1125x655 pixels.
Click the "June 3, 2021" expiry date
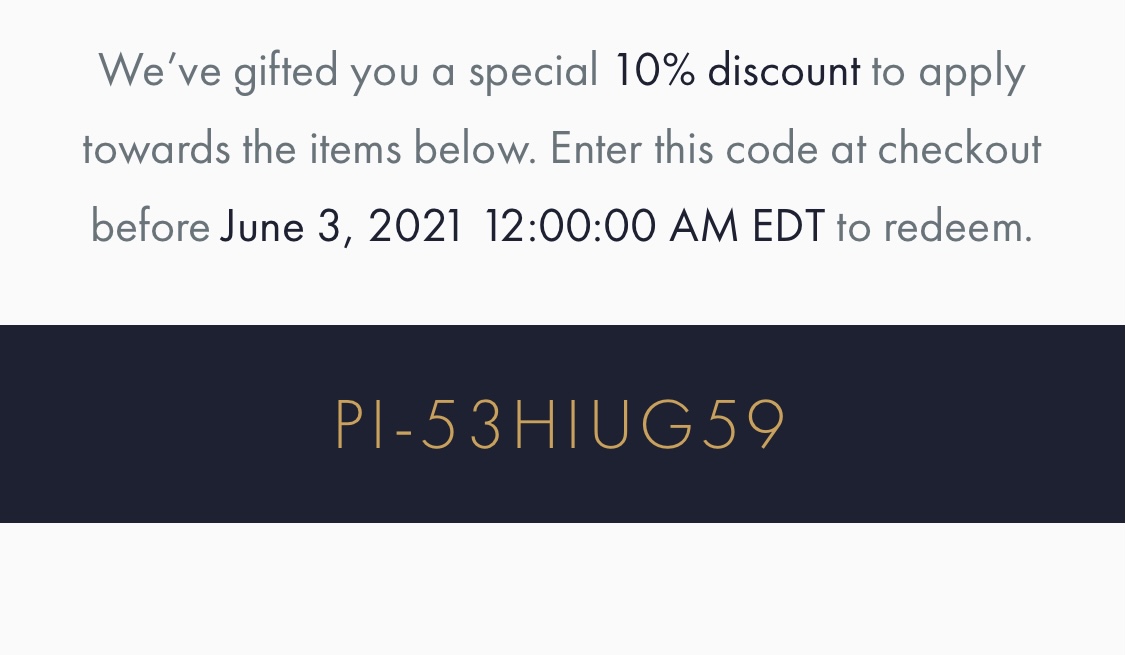coord(341,227)
